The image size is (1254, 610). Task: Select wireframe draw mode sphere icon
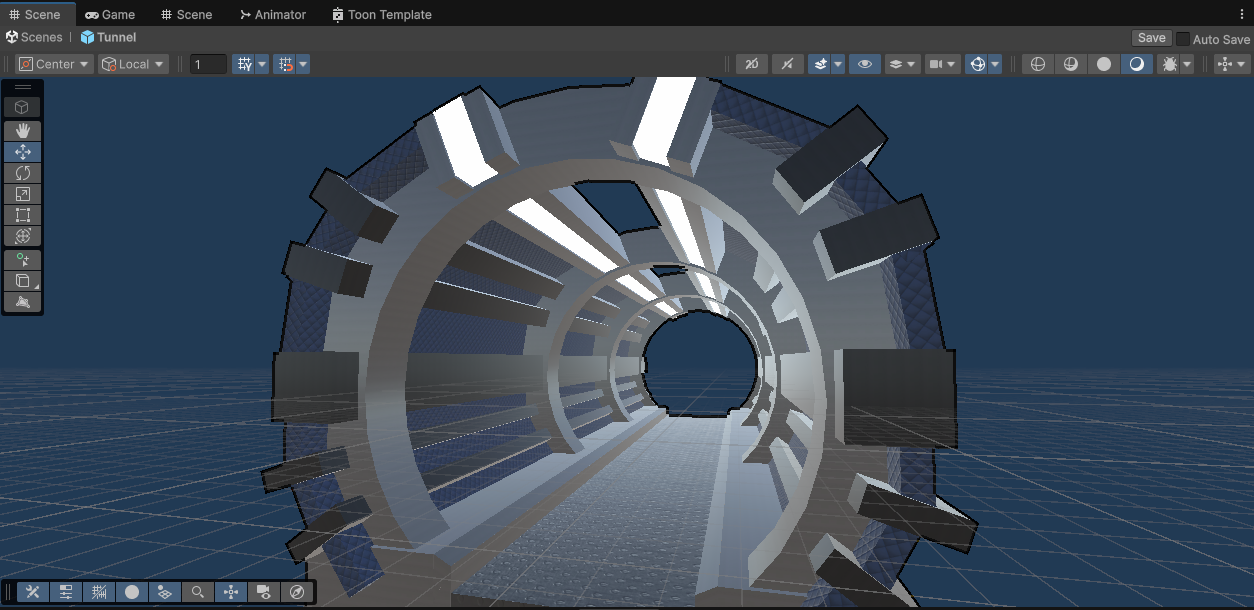click(x=1038, y=64)
